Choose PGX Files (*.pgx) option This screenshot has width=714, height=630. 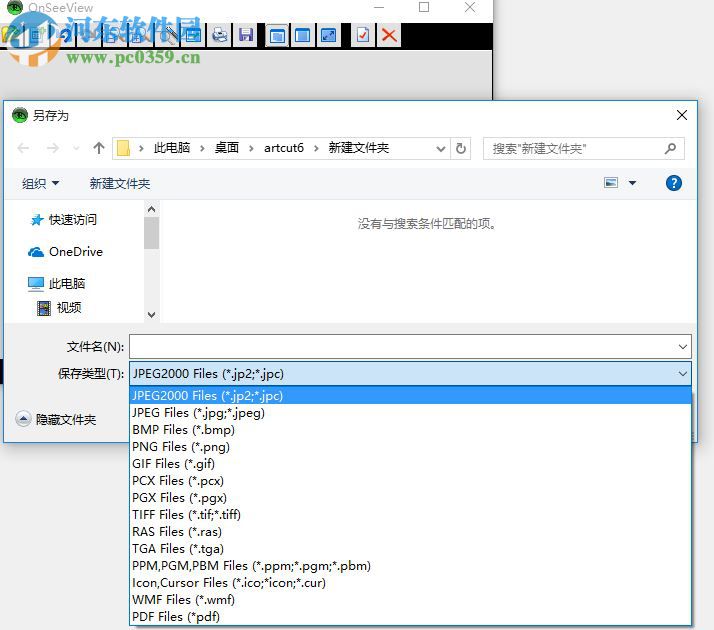tap(410, 498)
